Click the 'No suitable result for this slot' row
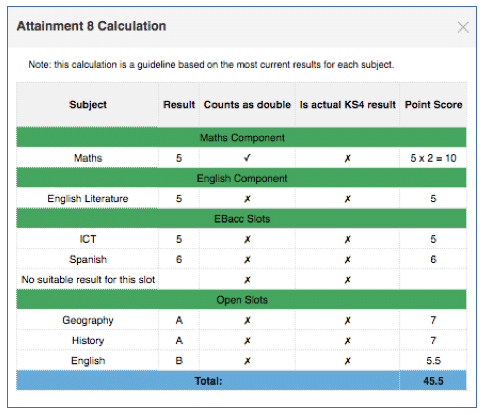Image resolution: width=486 pixels, height=415 pixels. tap(241, 279)
